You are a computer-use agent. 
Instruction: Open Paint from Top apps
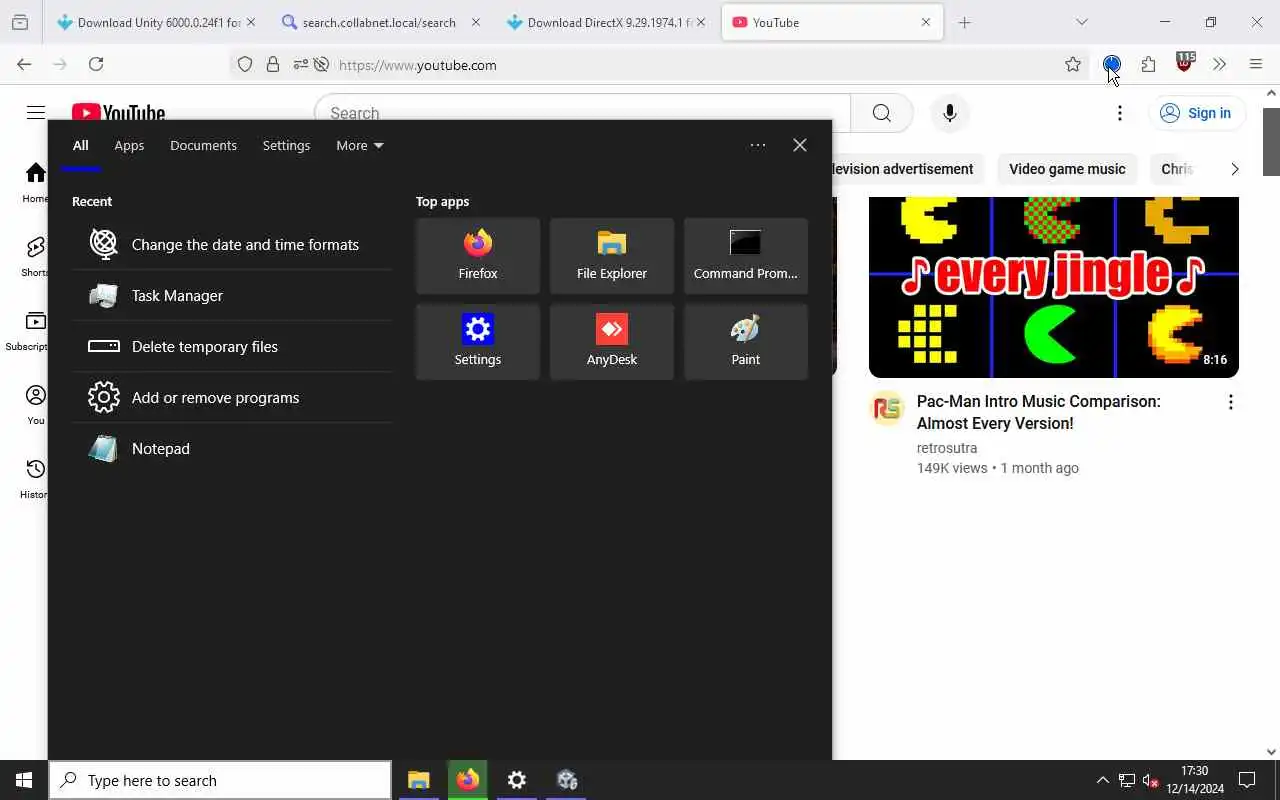coord(746,342)
